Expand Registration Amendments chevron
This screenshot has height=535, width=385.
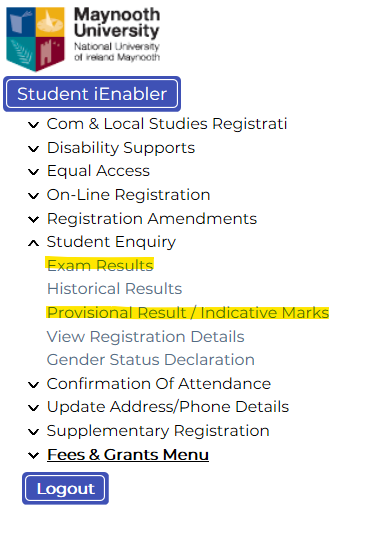33,219
